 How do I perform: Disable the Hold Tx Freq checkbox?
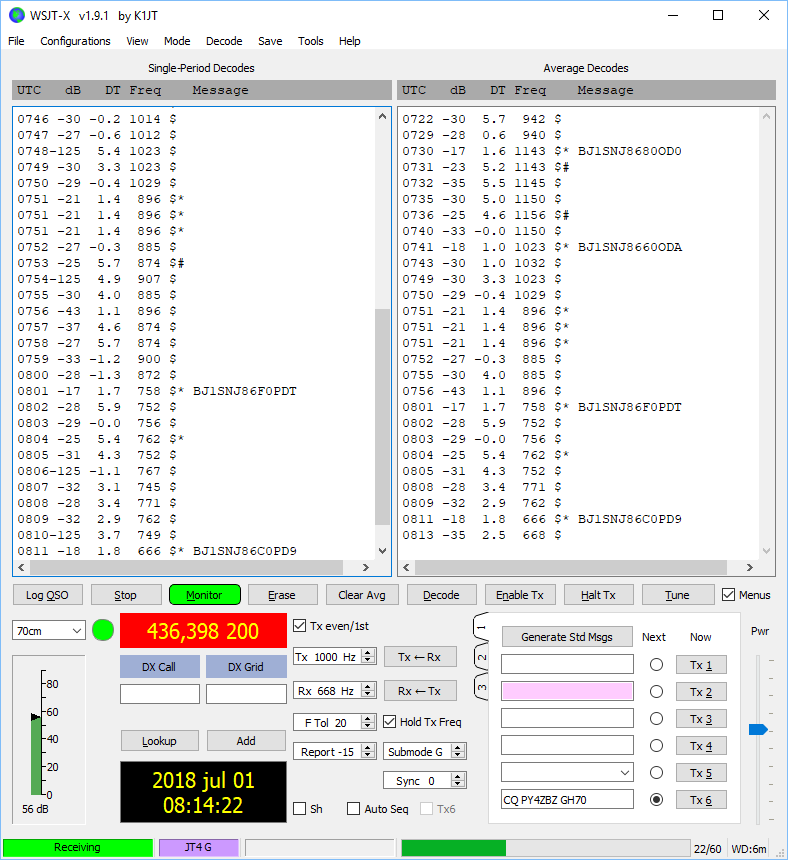coord(391,722)
